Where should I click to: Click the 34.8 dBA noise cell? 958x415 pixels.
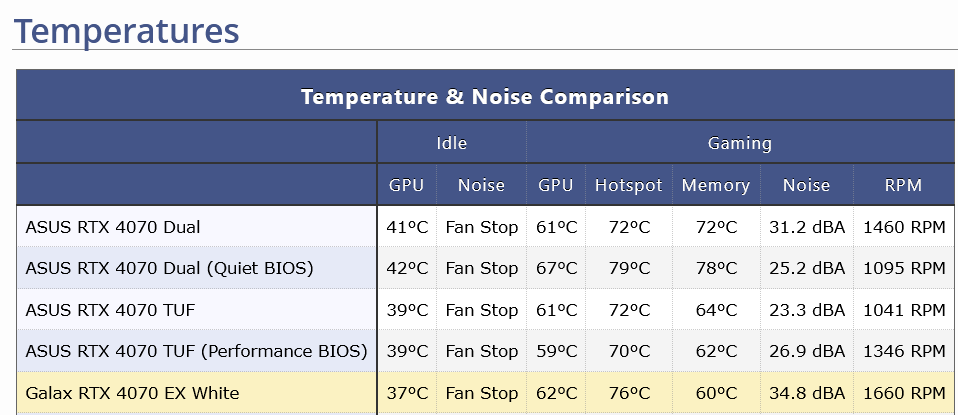tap(806, 393)
